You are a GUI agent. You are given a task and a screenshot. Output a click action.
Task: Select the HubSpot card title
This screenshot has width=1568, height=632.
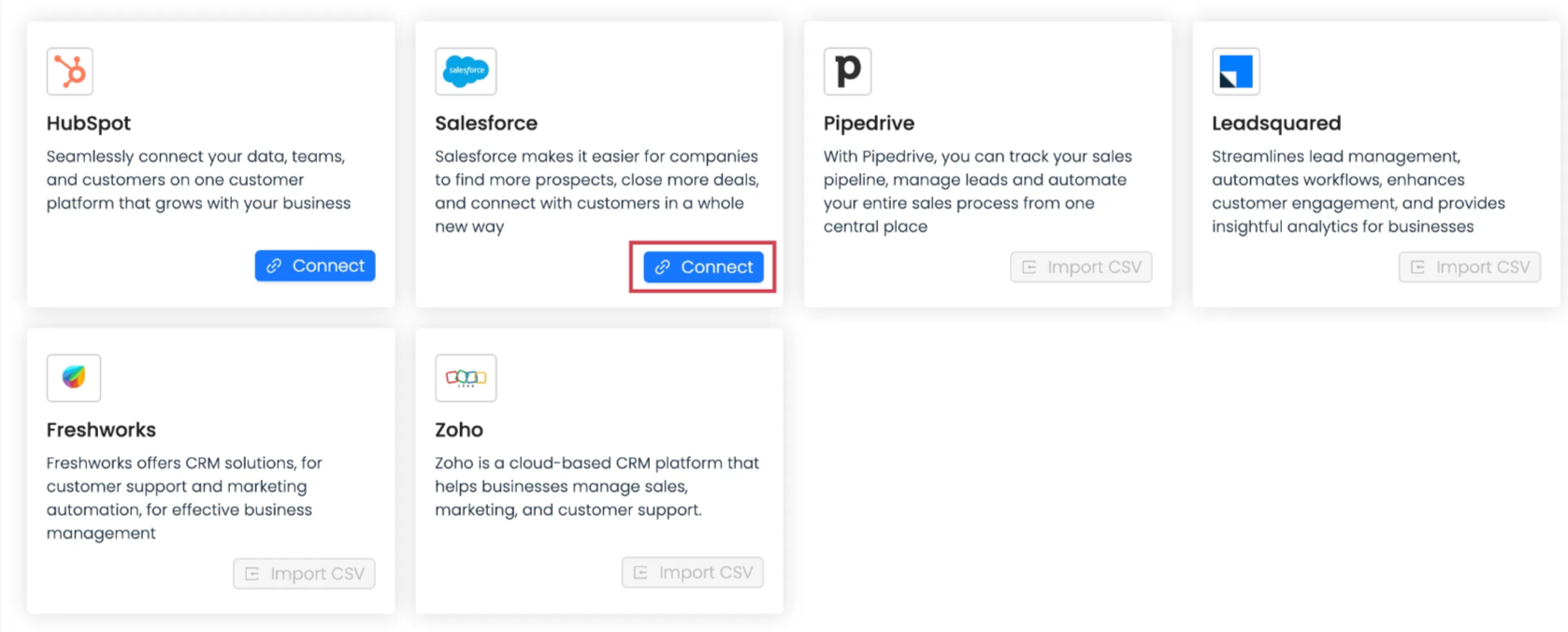tap(89, 123)
